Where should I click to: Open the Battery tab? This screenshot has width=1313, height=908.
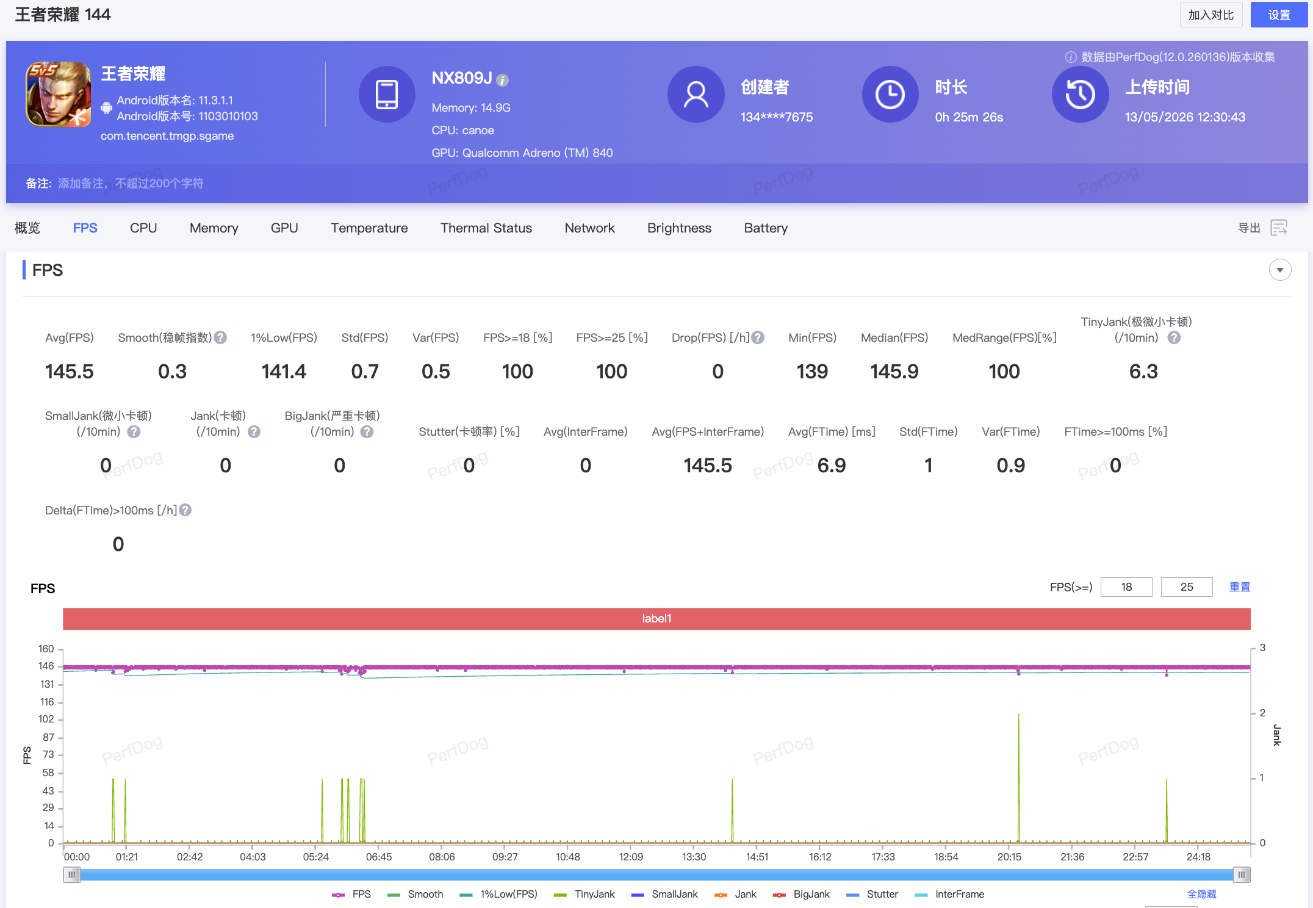(766, 228)
